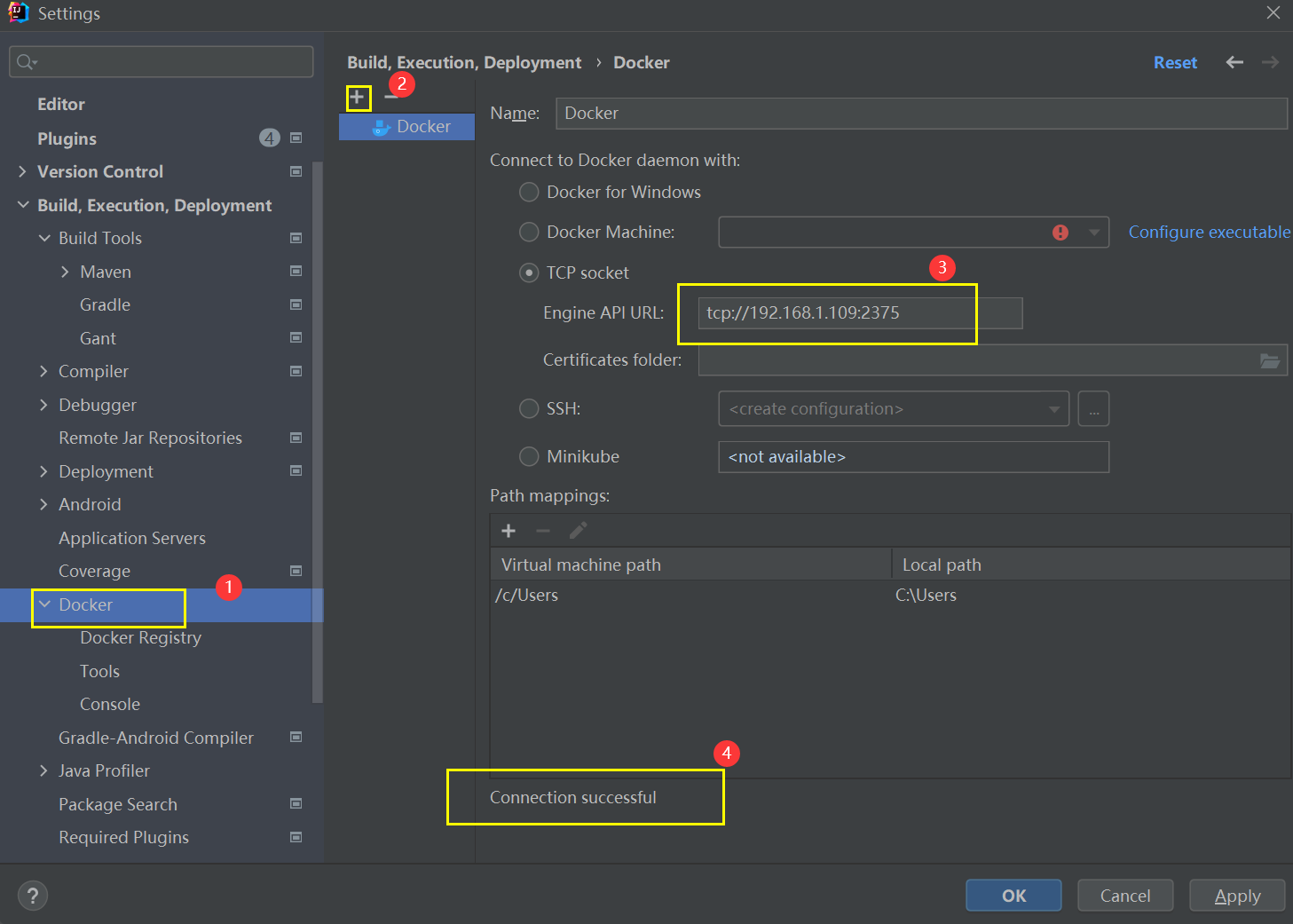The width and height of the screenshot is (1293, 924).
Task: Click the Apply button
Action: coord(1237,896)
